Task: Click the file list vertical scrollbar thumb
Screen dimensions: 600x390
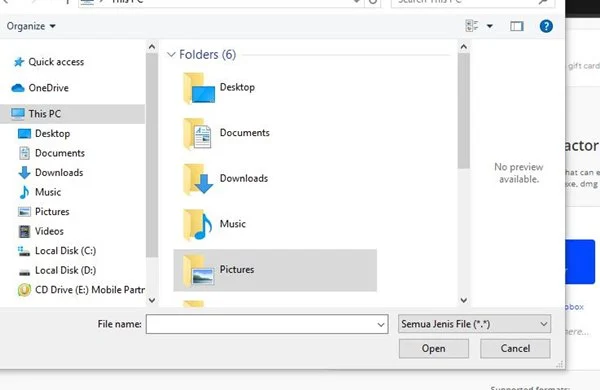Action: click(464, 111)
